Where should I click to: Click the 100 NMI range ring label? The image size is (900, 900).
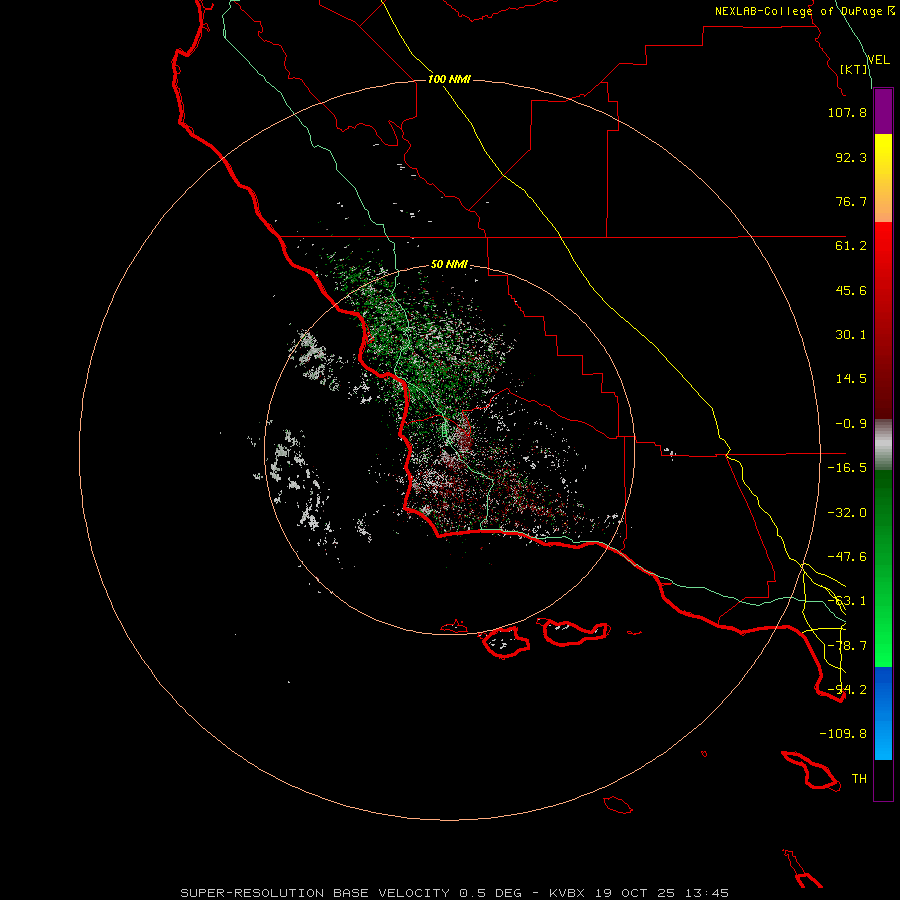pyautogui.click(x=449, y=79)
